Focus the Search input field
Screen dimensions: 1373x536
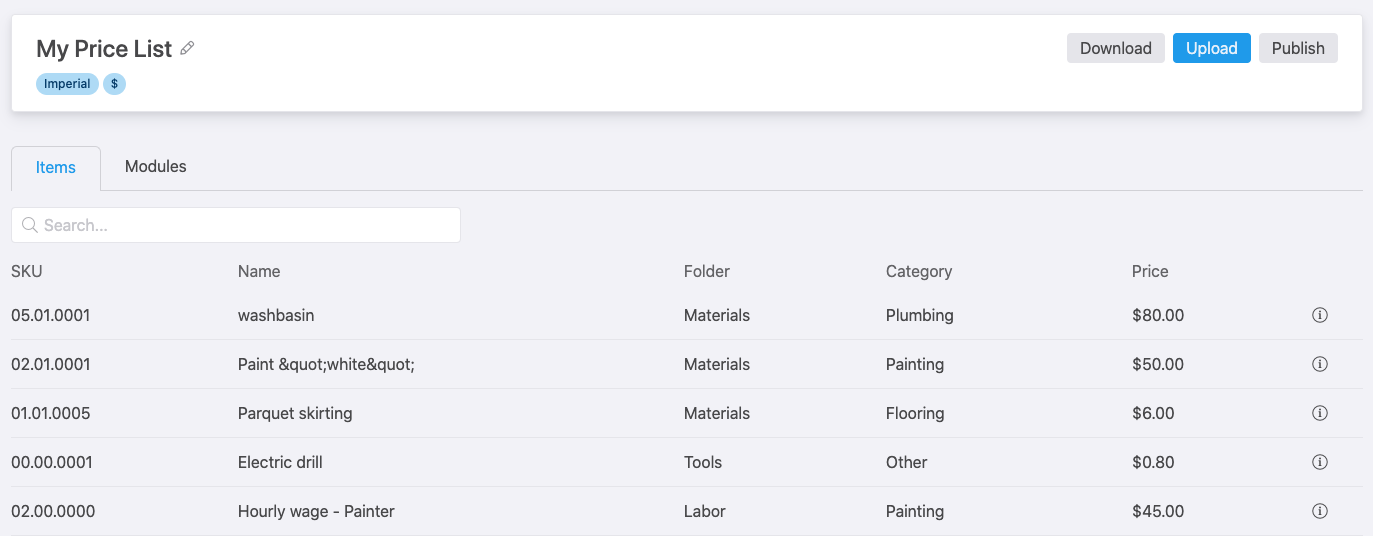click(x=236, y=225)
